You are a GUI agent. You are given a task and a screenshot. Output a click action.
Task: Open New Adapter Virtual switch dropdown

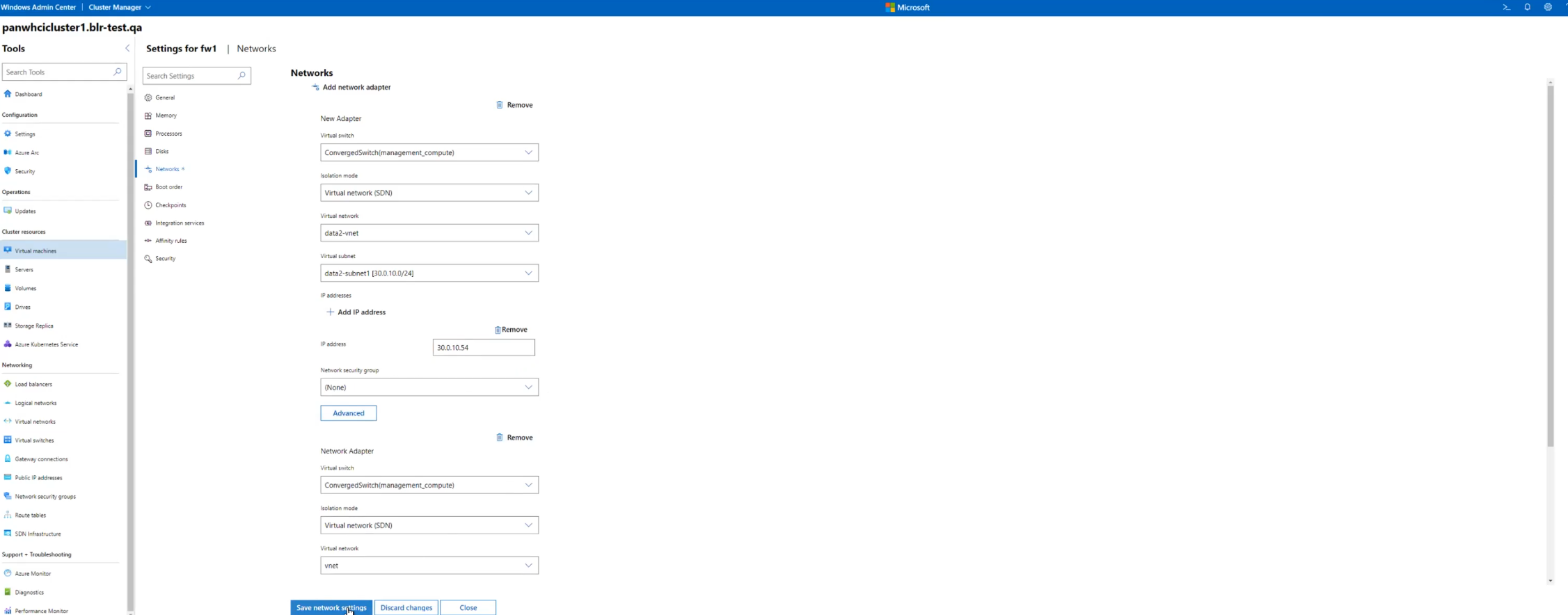[429, 152]
